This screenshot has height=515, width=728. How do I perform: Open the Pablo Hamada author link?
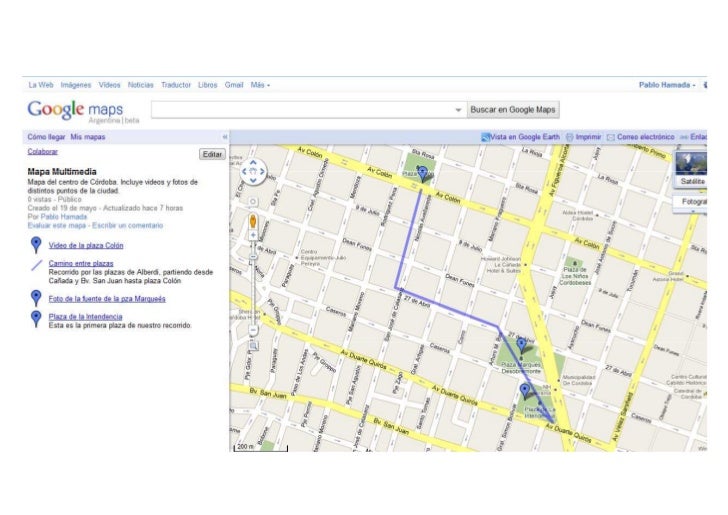coord(64,216)
